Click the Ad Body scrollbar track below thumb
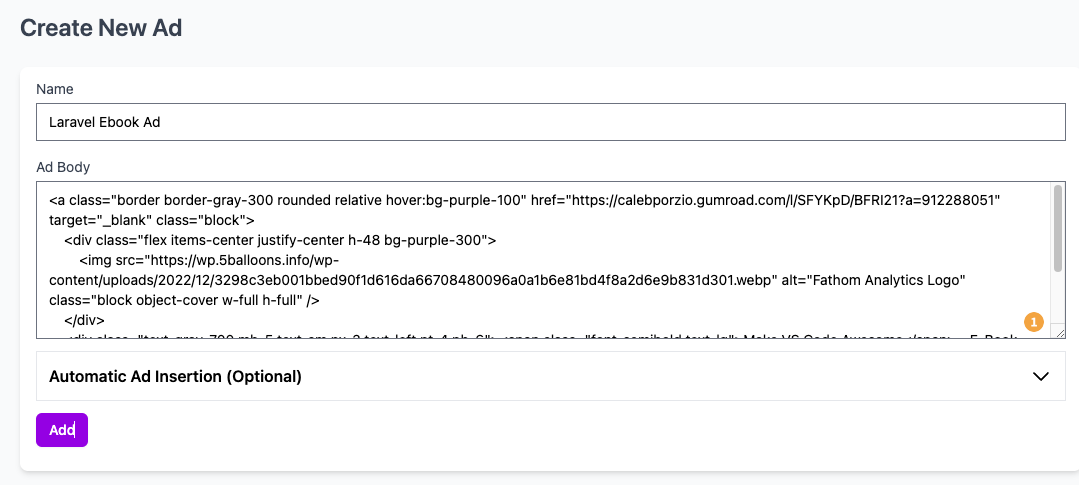 (x=1058, y=297)
